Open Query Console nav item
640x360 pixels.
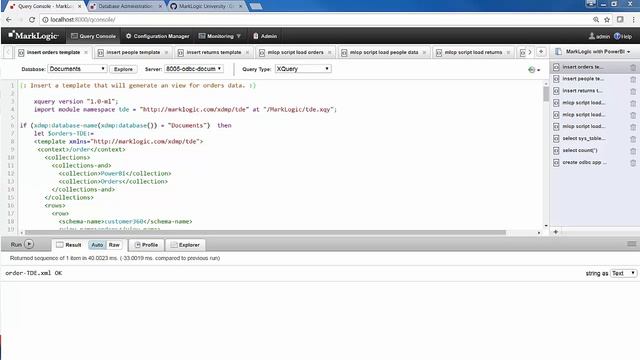(x=93, y=36)
